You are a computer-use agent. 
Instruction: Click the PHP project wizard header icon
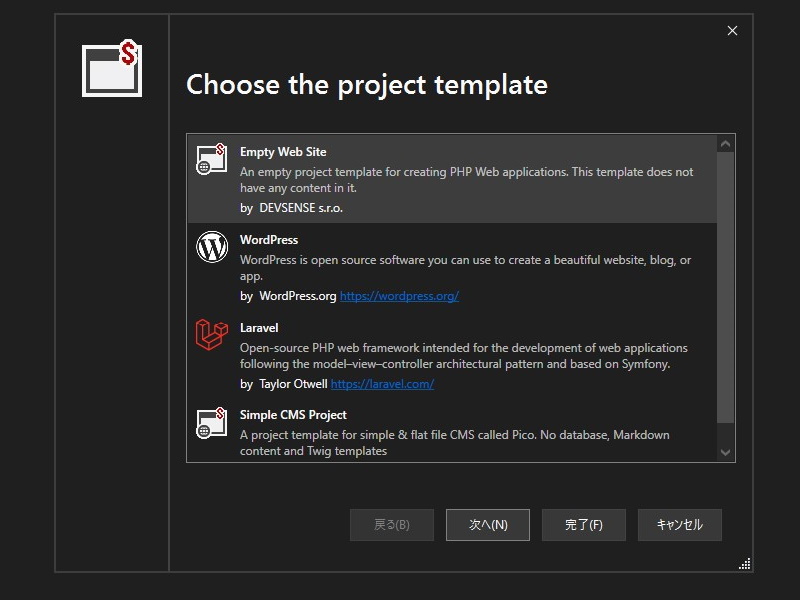click(x=112, y=69)
